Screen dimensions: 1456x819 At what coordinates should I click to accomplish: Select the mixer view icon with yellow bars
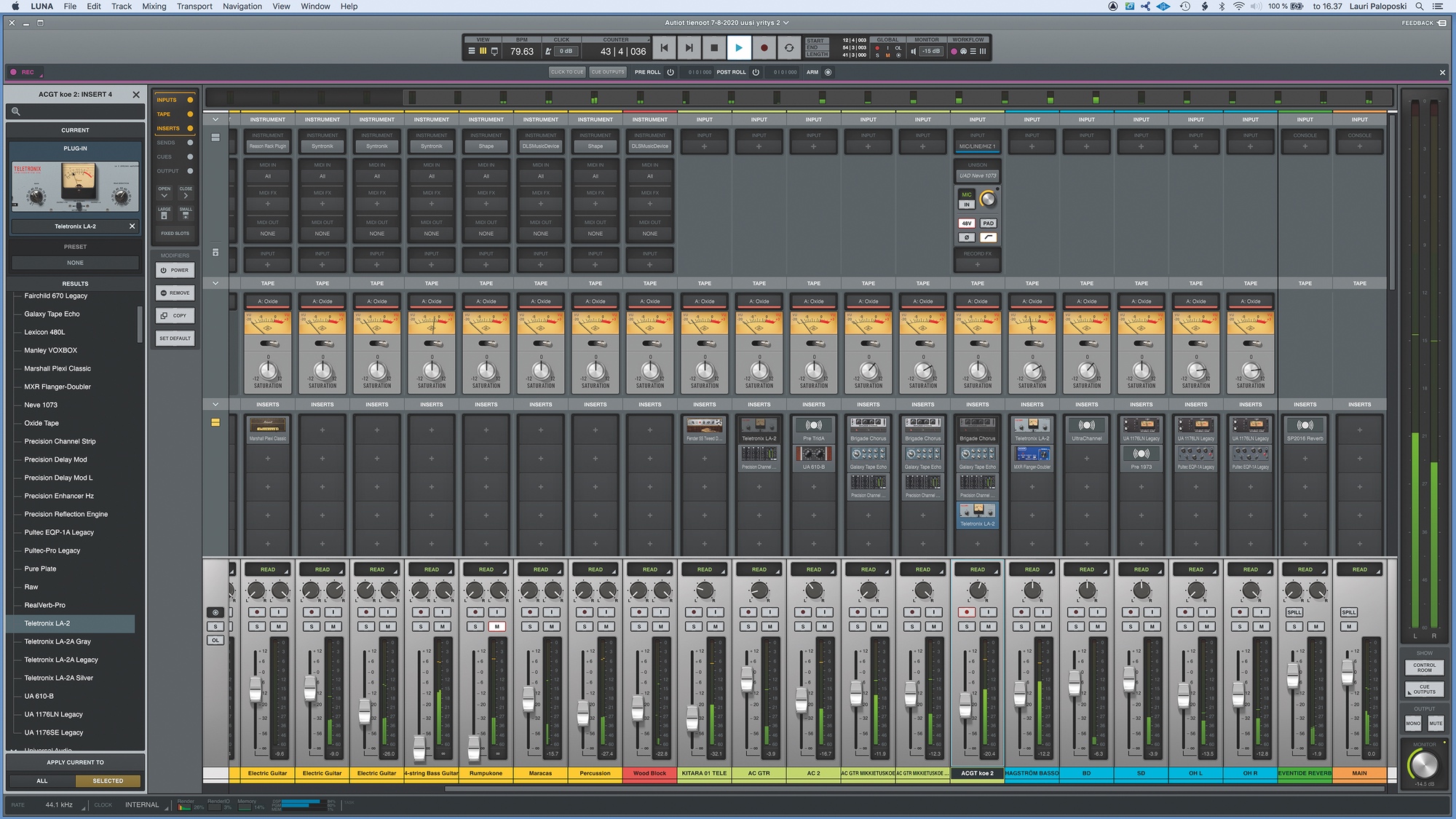483,51
